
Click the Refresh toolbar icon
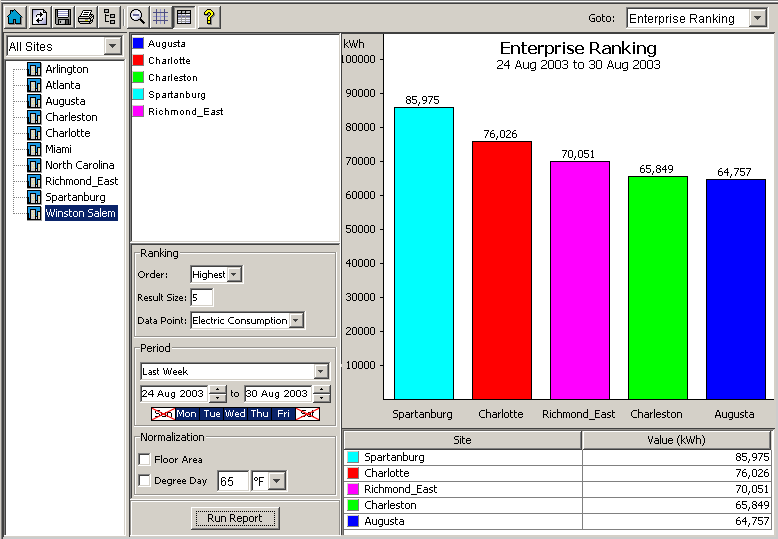point(39,17)
